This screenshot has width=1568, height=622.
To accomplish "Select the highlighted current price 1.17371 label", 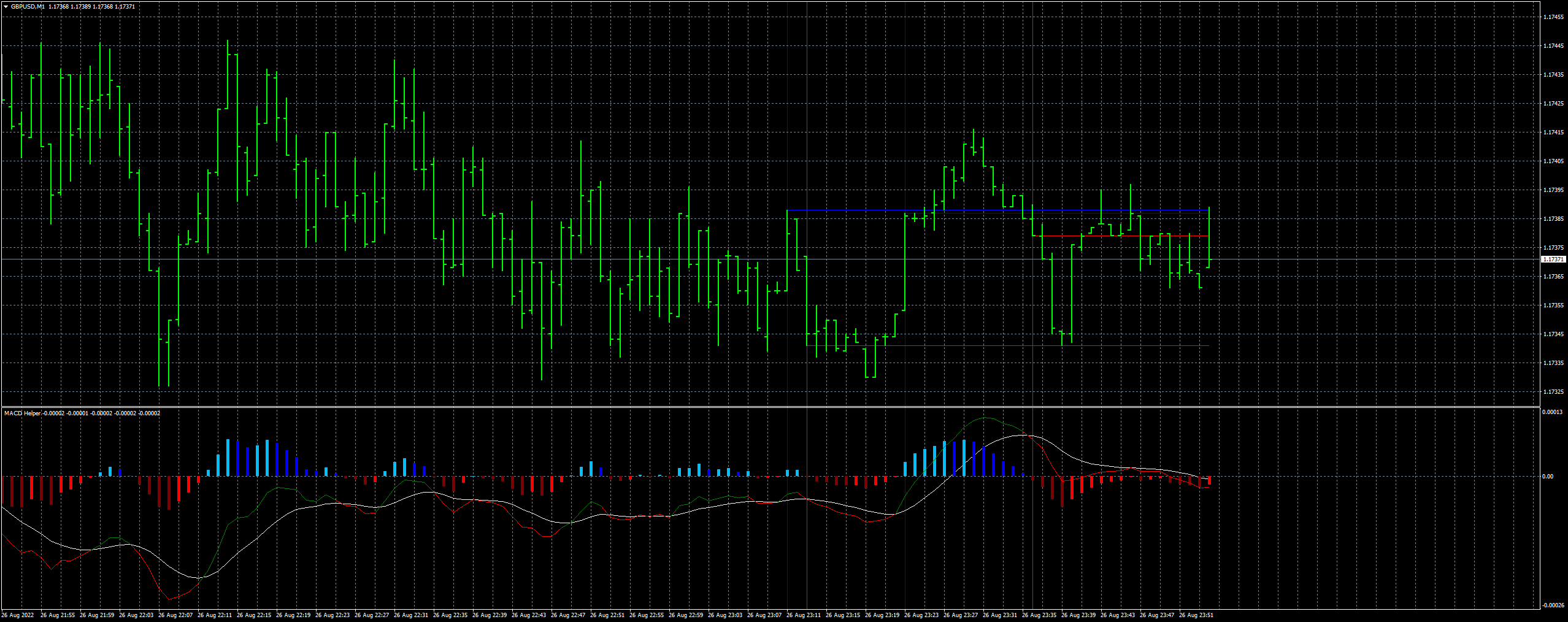I will [1554, 259].
